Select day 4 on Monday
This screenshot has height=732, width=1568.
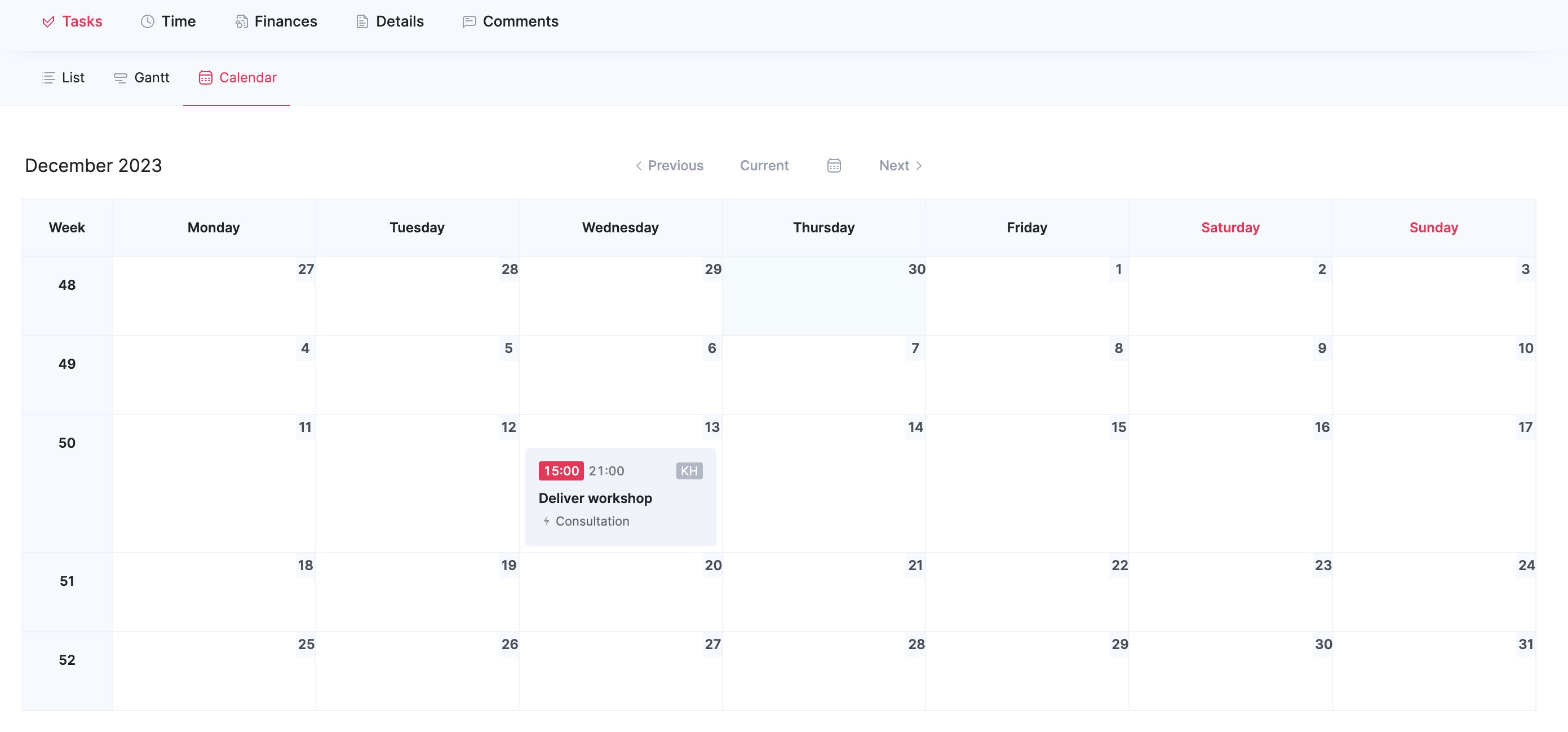(214, 375)
